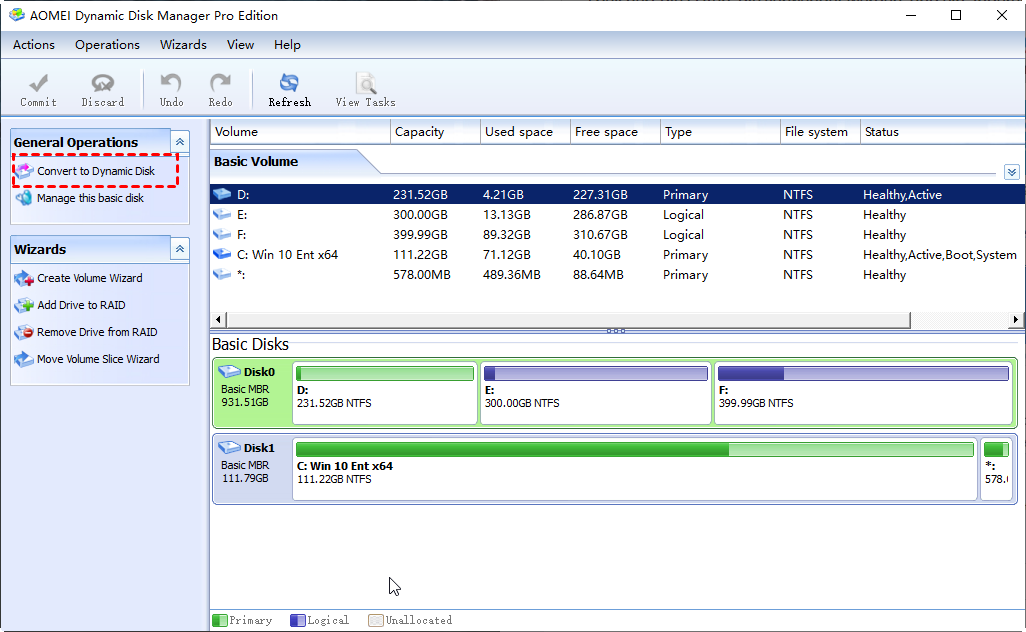1026x632 pixels.
Task: Click the Disk0 disk icon
Action: coord(229,372)
